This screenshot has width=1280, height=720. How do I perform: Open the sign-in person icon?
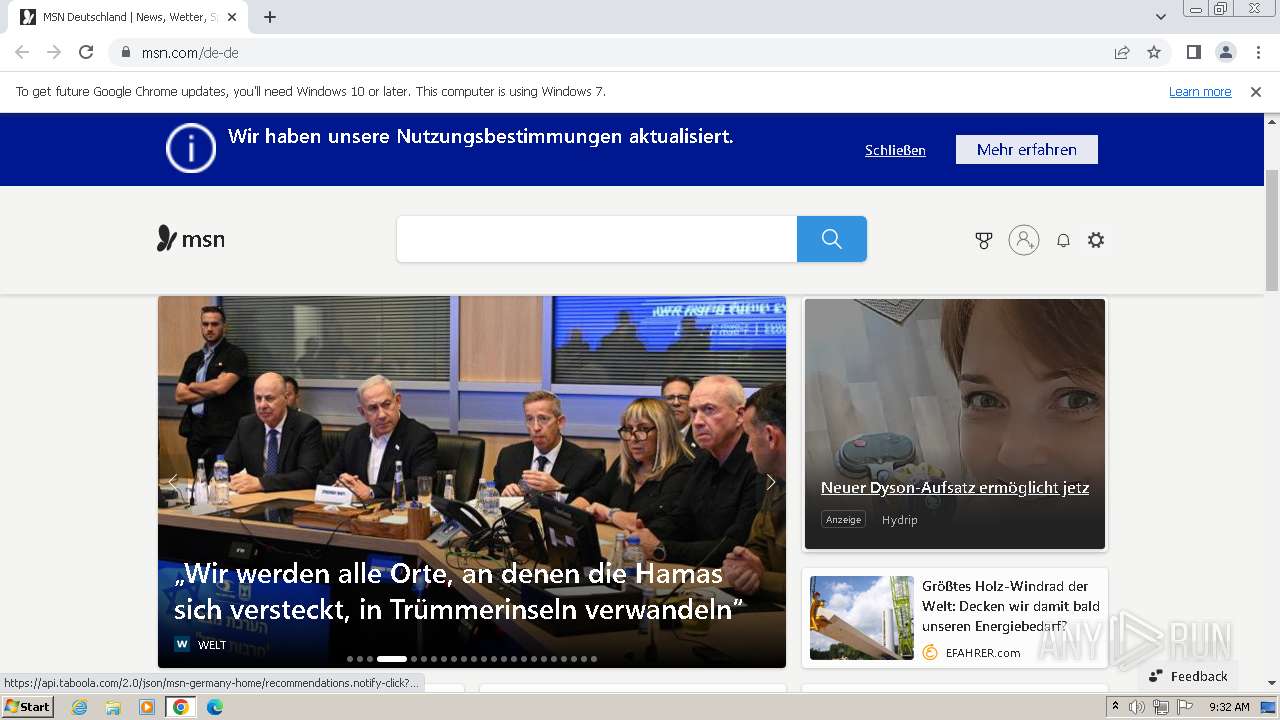[1024, 240]
